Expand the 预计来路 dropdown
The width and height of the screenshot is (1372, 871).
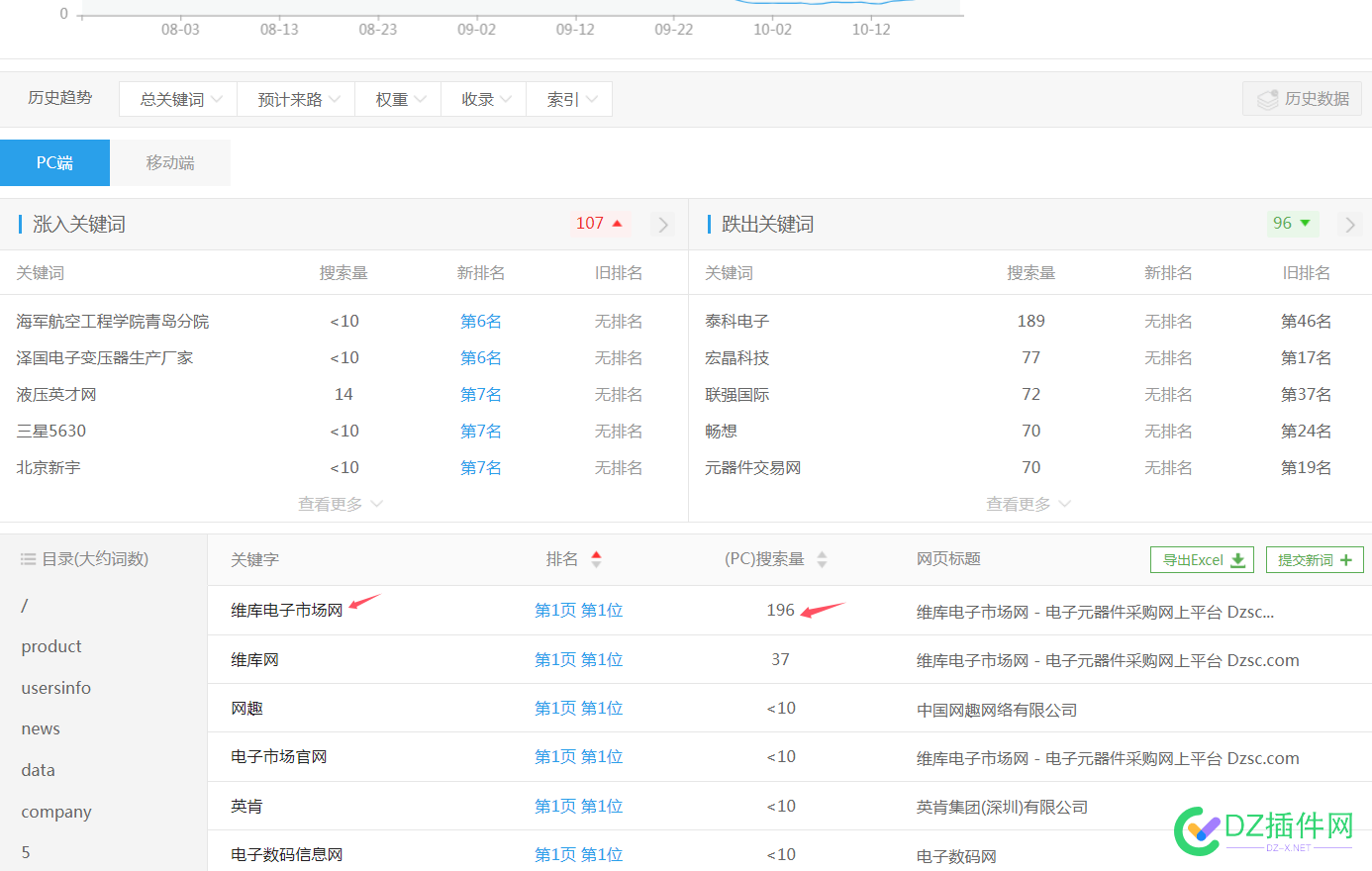pyautogui.click(x=296, y=99)
